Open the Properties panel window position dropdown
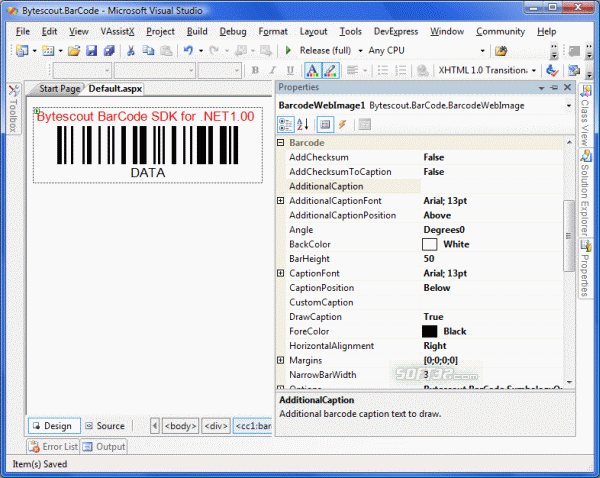 pyautogui.click(x=541, y=88)
